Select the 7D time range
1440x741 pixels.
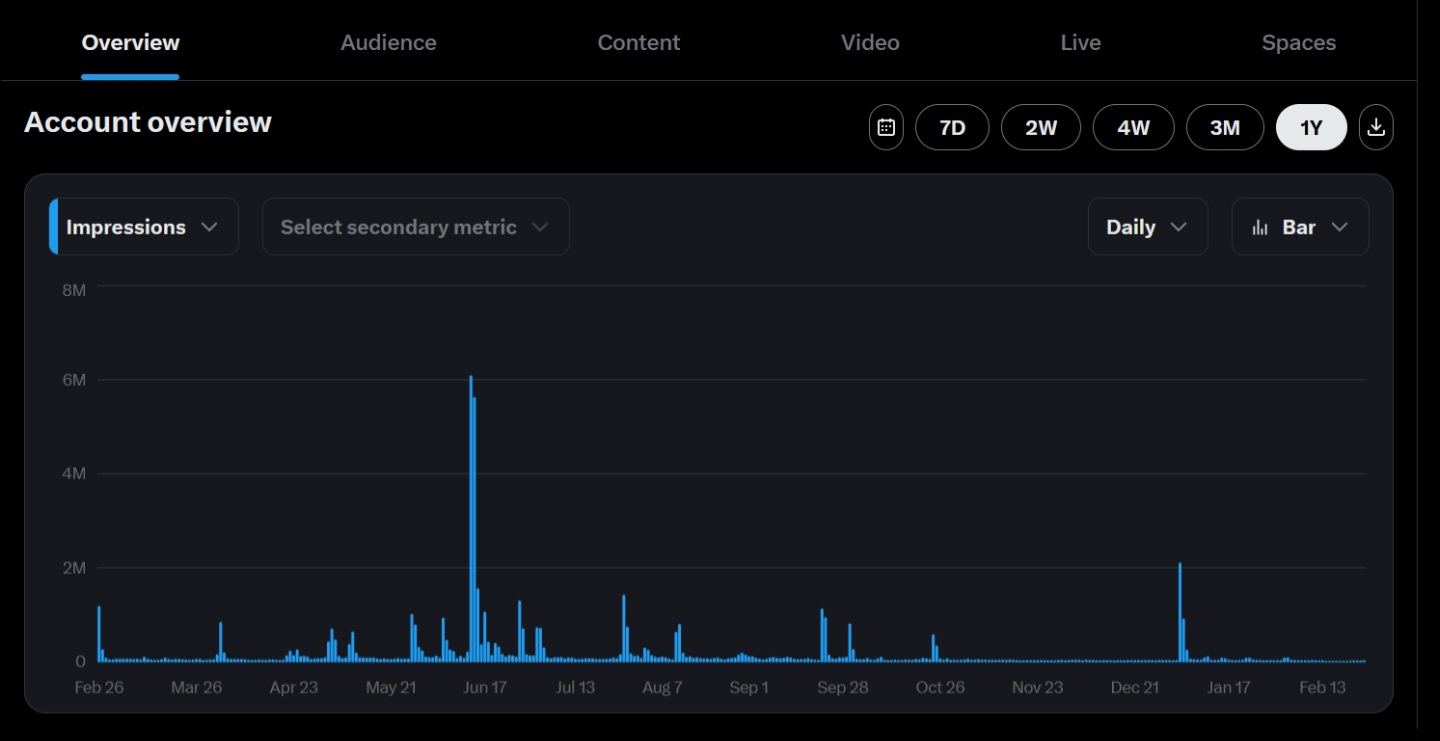(x=952, y=128)
